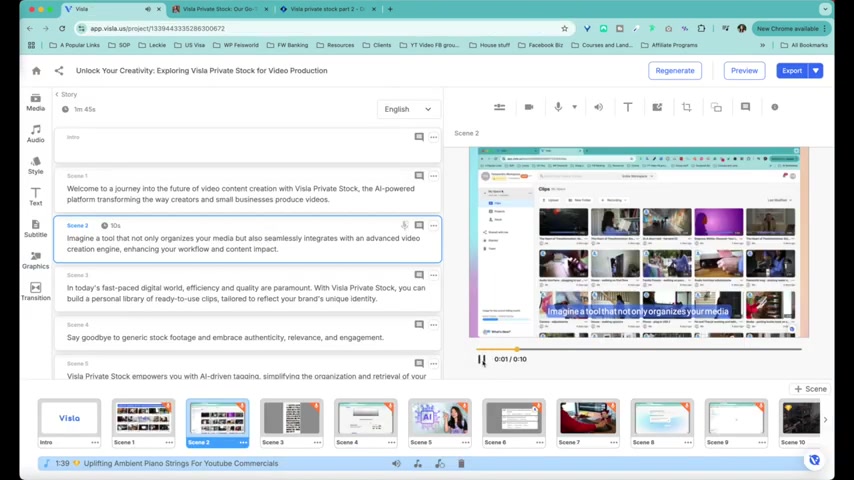The width and height of the screenshot is (854, 480).
Task: Open Scene 2 thumbnail options menu
Action: [x=243, y=442]
